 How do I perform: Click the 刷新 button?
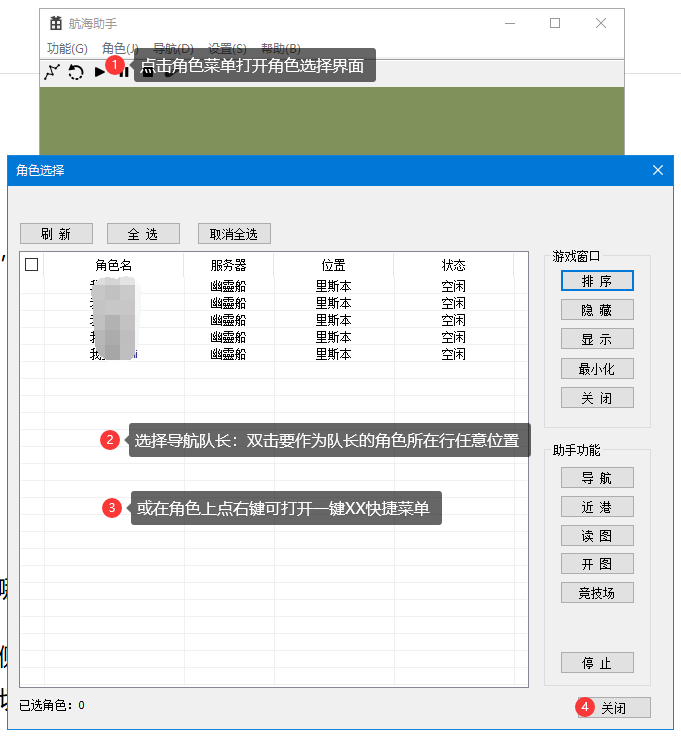[56, 233]
